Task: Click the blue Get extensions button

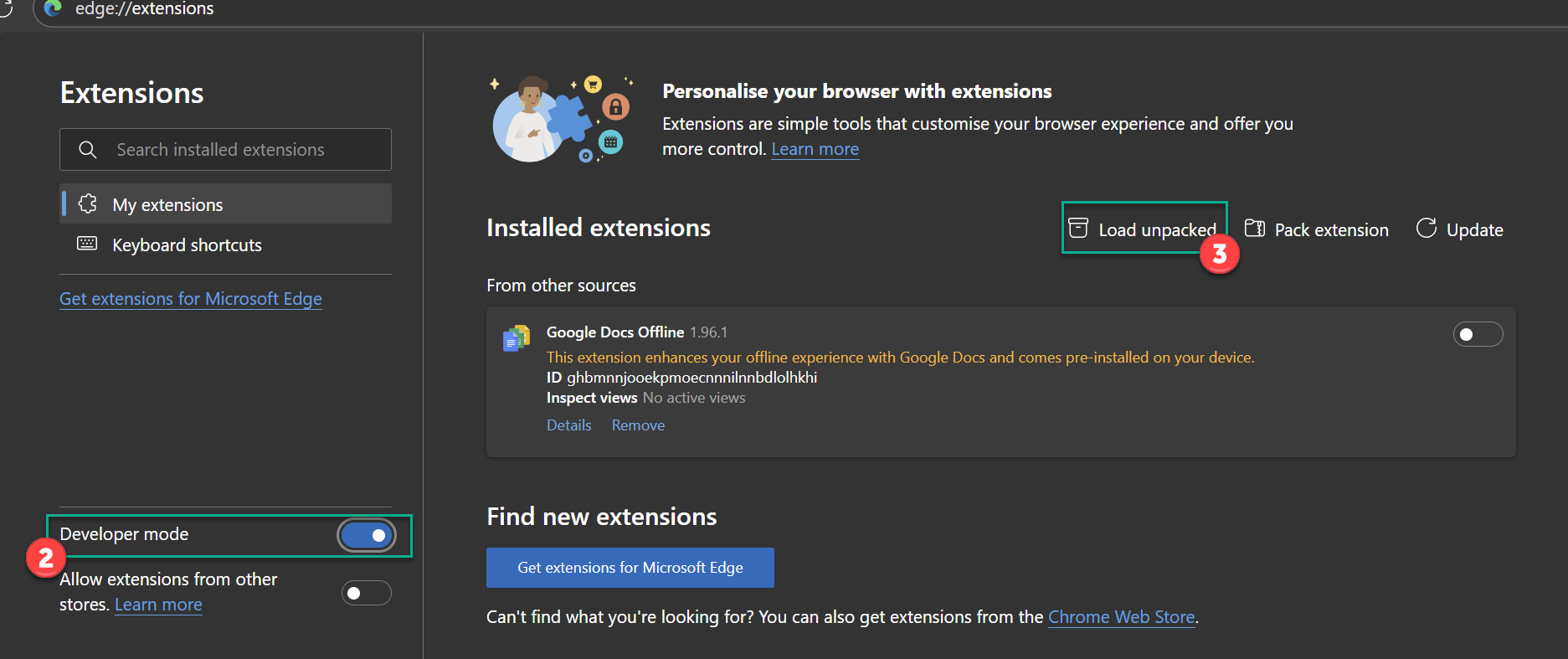Action: click(x=630, y=568)
